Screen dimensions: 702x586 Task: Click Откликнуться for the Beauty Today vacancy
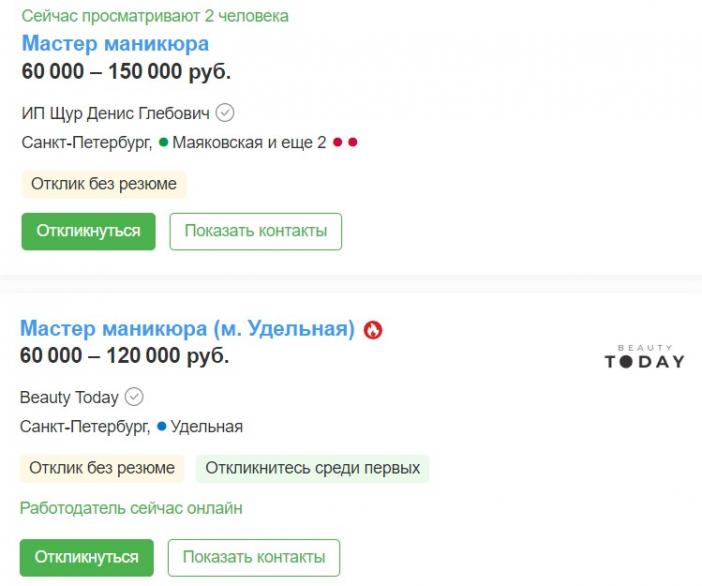(x=87, y=557)
